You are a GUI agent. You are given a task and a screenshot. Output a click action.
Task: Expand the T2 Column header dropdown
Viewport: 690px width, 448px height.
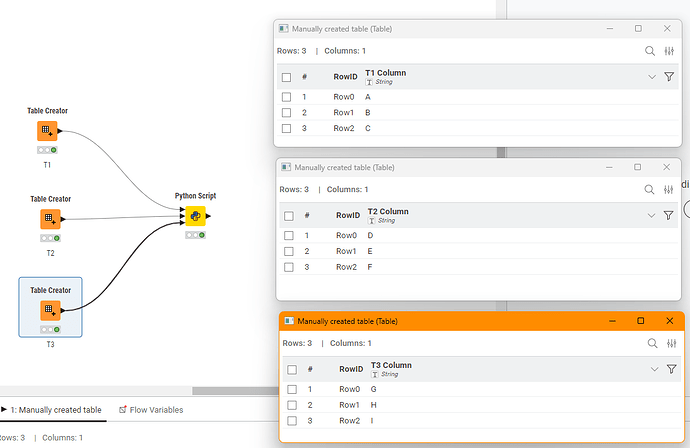(x=652, y=215)
